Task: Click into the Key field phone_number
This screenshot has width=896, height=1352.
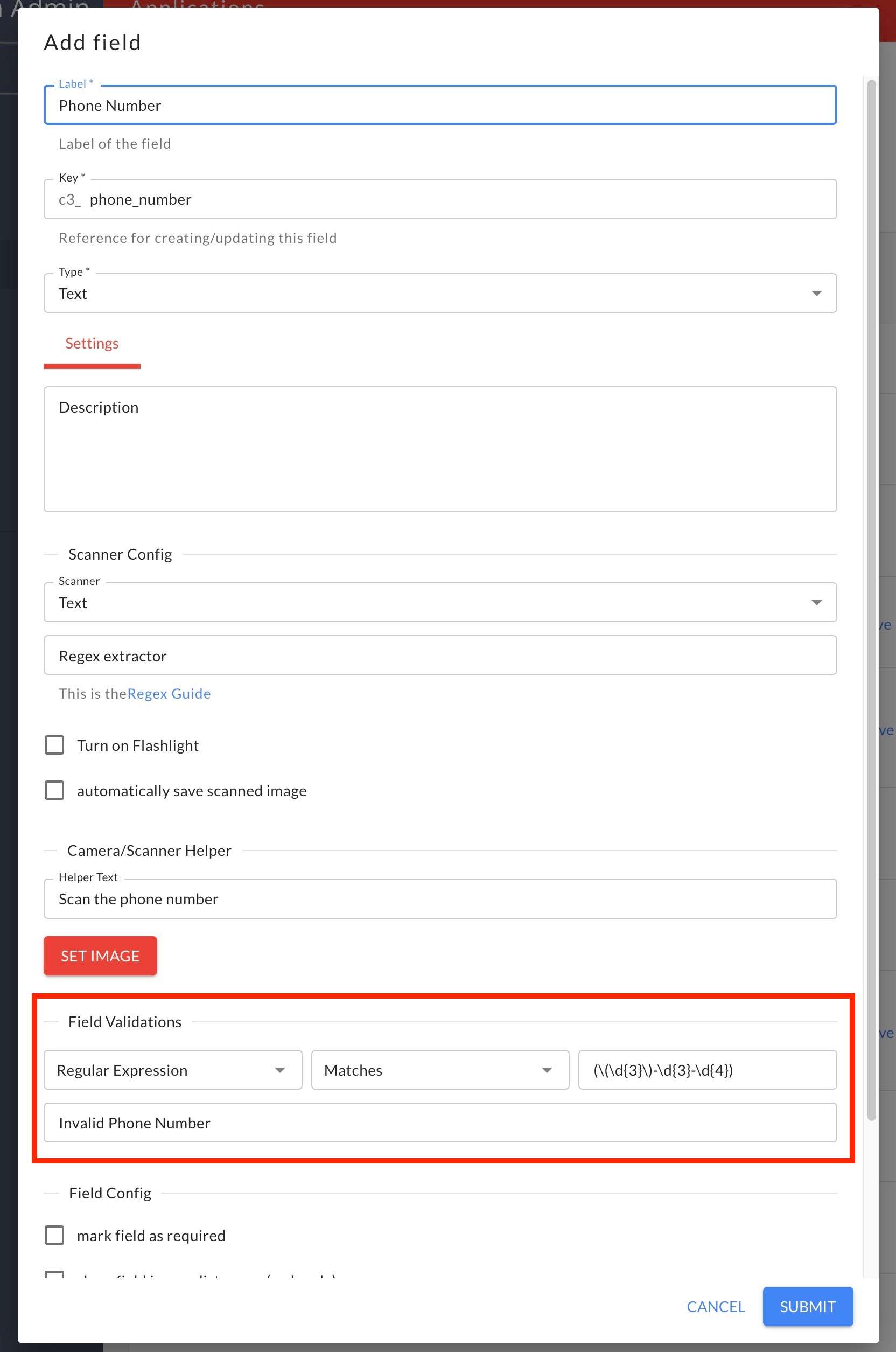Action: click(440, 199)
